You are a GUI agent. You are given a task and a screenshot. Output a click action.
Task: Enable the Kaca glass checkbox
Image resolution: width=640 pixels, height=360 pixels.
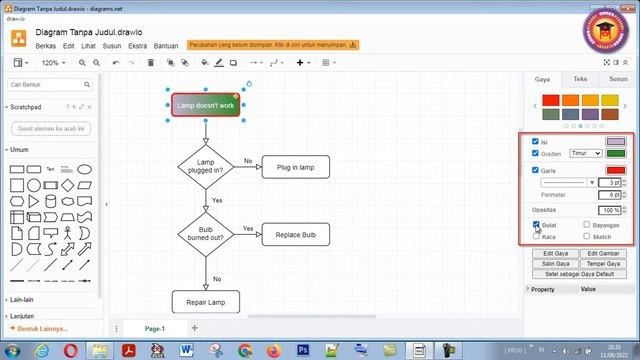(536, 236)
